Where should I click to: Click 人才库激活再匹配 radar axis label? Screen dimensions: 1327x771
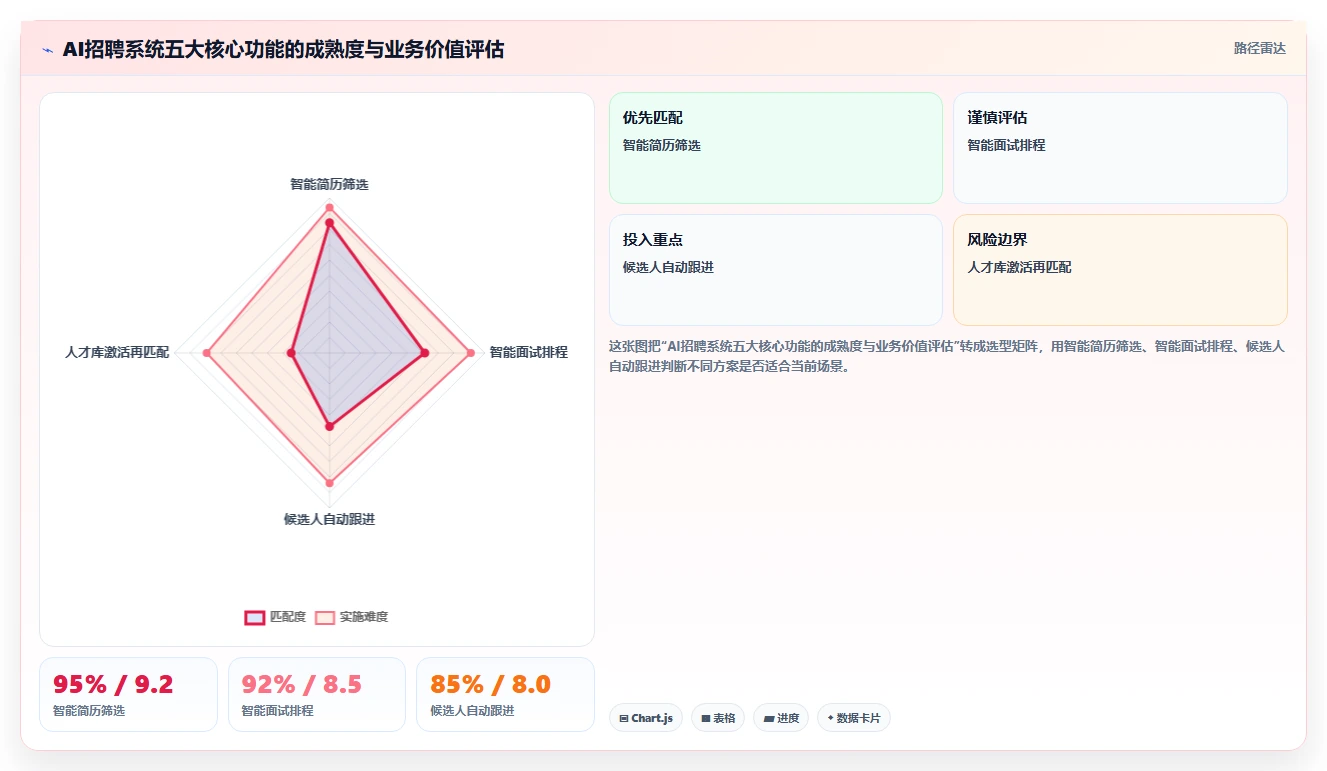[x=117, y=352]
